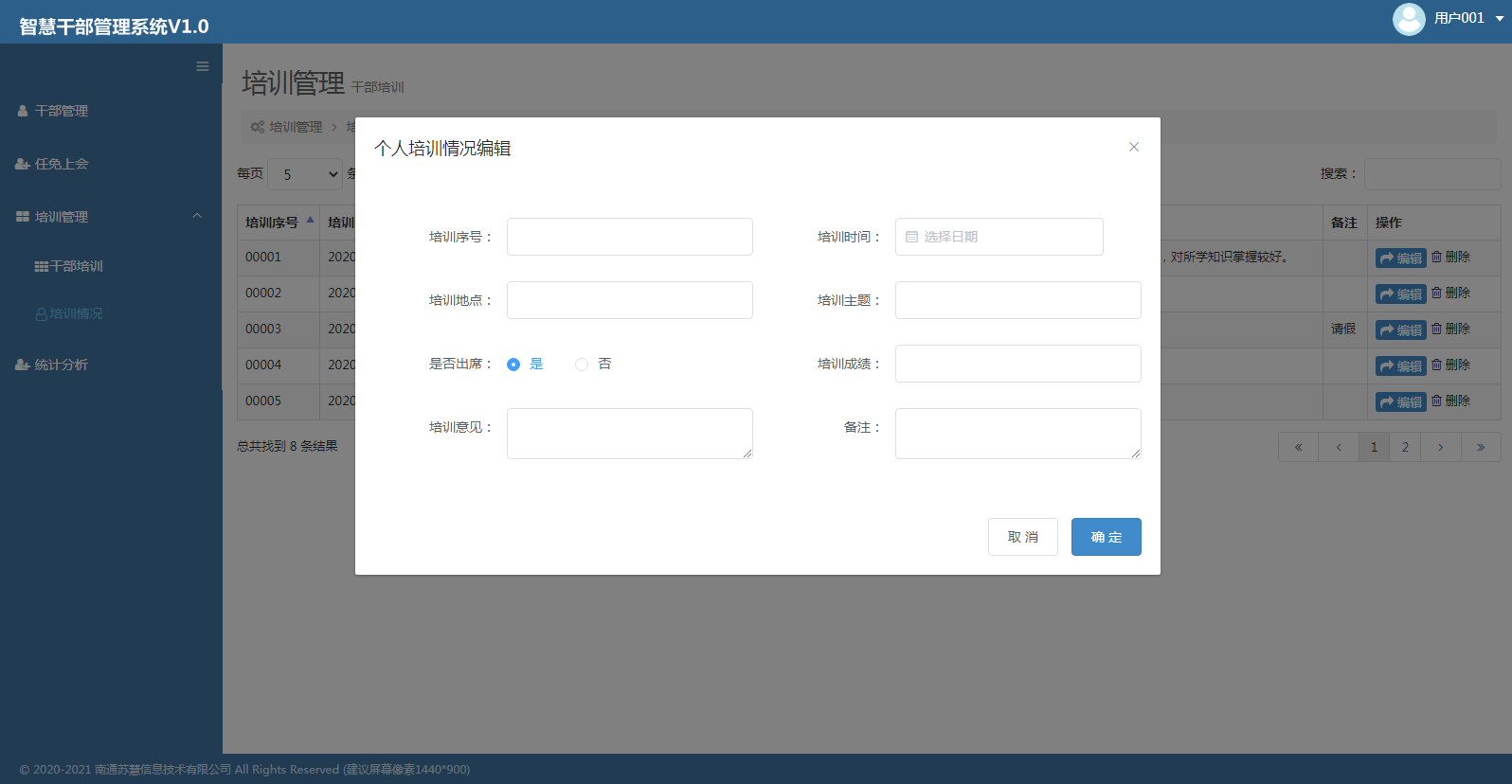Open 干部管理 in the sidebar
The width and height of the screenshot is (1512, 784).
point(62,111)
